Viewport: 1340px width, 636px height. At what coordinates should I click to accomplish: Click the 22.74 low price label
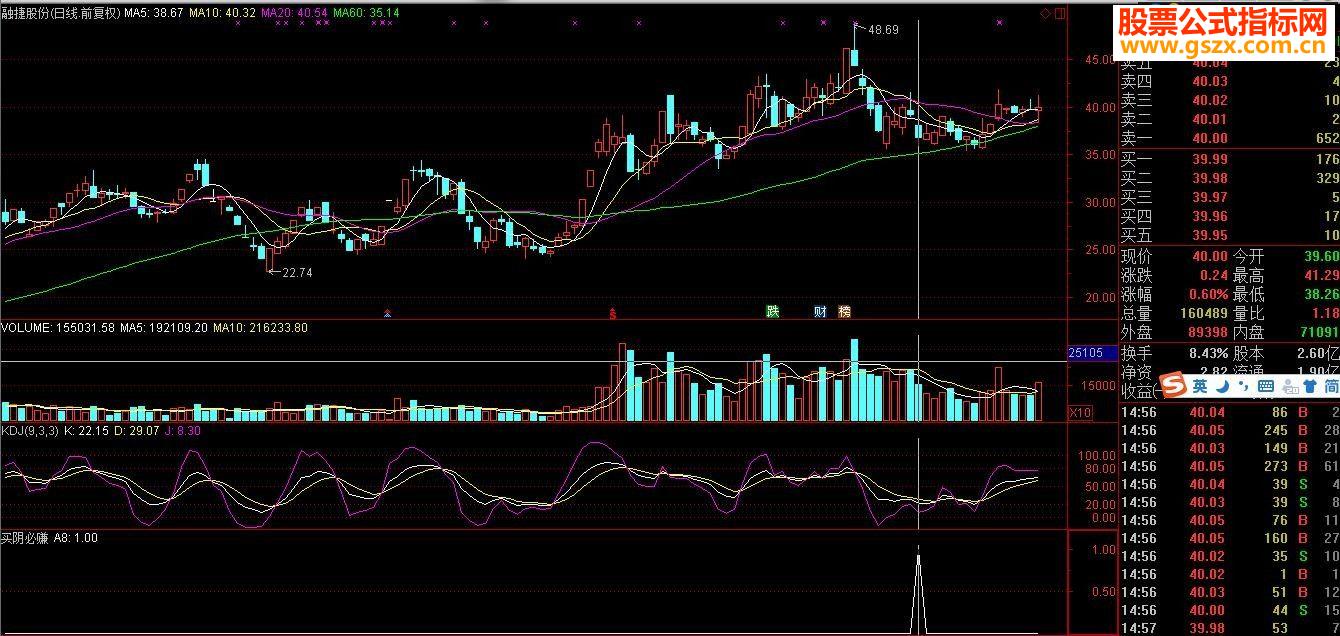297,272
